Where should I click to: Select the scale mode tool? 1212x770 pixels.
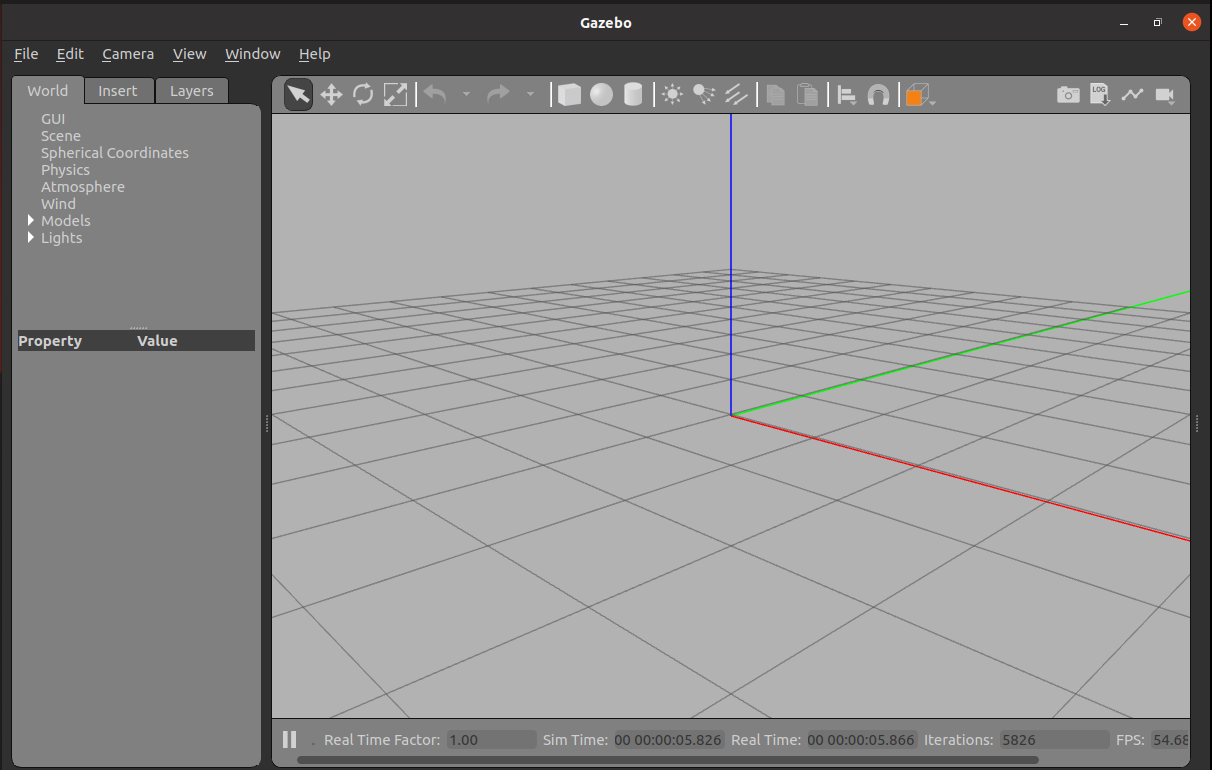click(x=395, y=95)
